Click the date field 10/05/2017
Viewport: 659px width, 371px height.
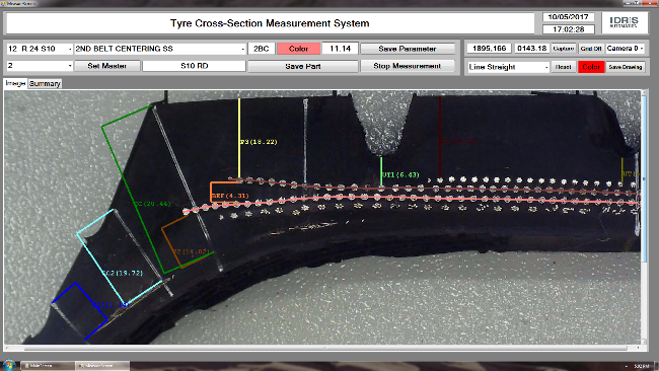568,17
